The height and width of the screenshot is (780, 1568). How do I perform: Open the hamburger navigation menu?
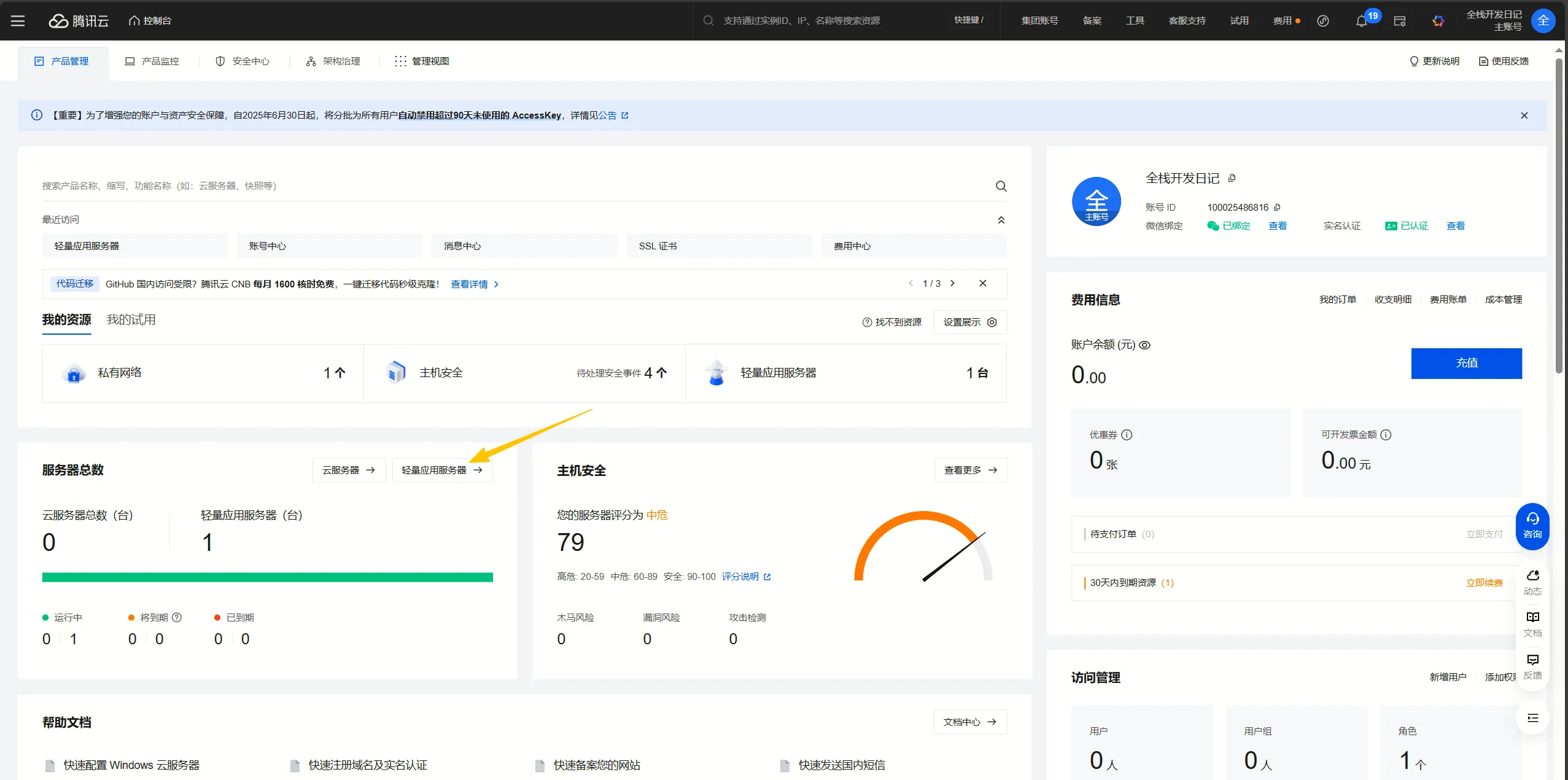coord(18,21)
